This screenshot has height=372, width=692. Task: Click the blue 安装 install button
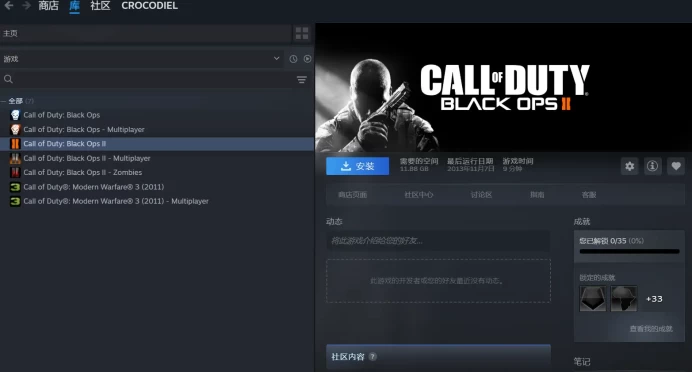pos(357,166)
